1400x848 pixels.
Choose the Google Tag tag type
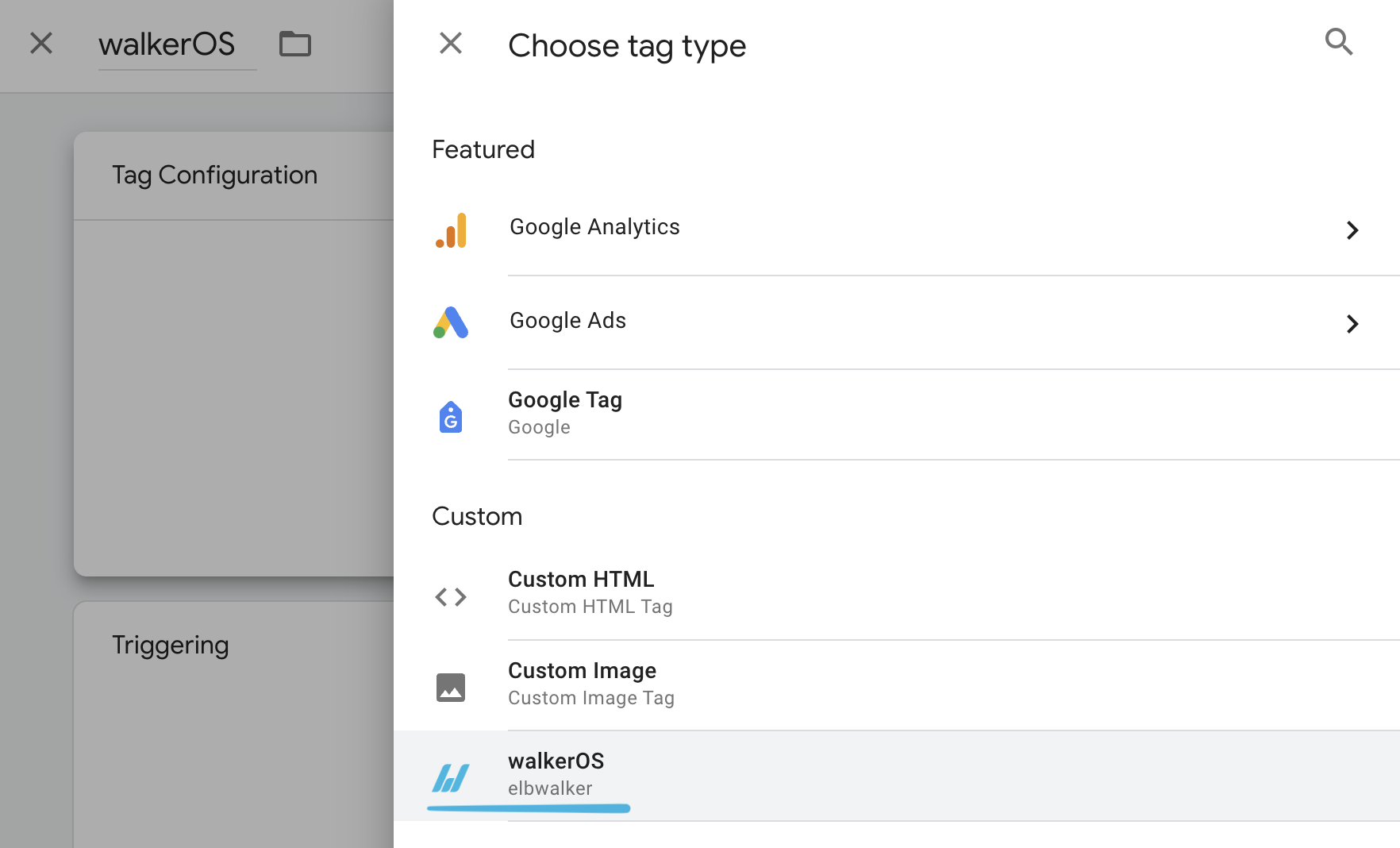coord(897,415)
